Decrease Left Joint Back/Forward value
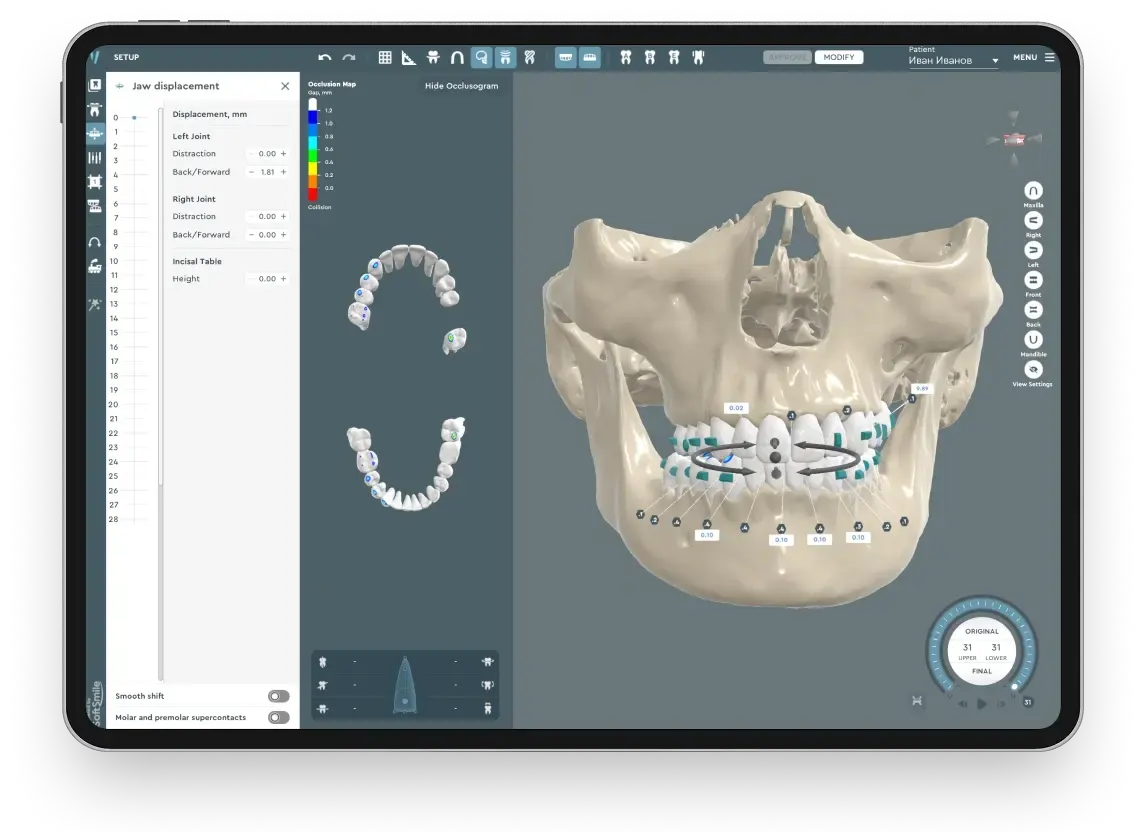Screen dimensions: 1144x832 pyautogui.click(x=251, y=172)
